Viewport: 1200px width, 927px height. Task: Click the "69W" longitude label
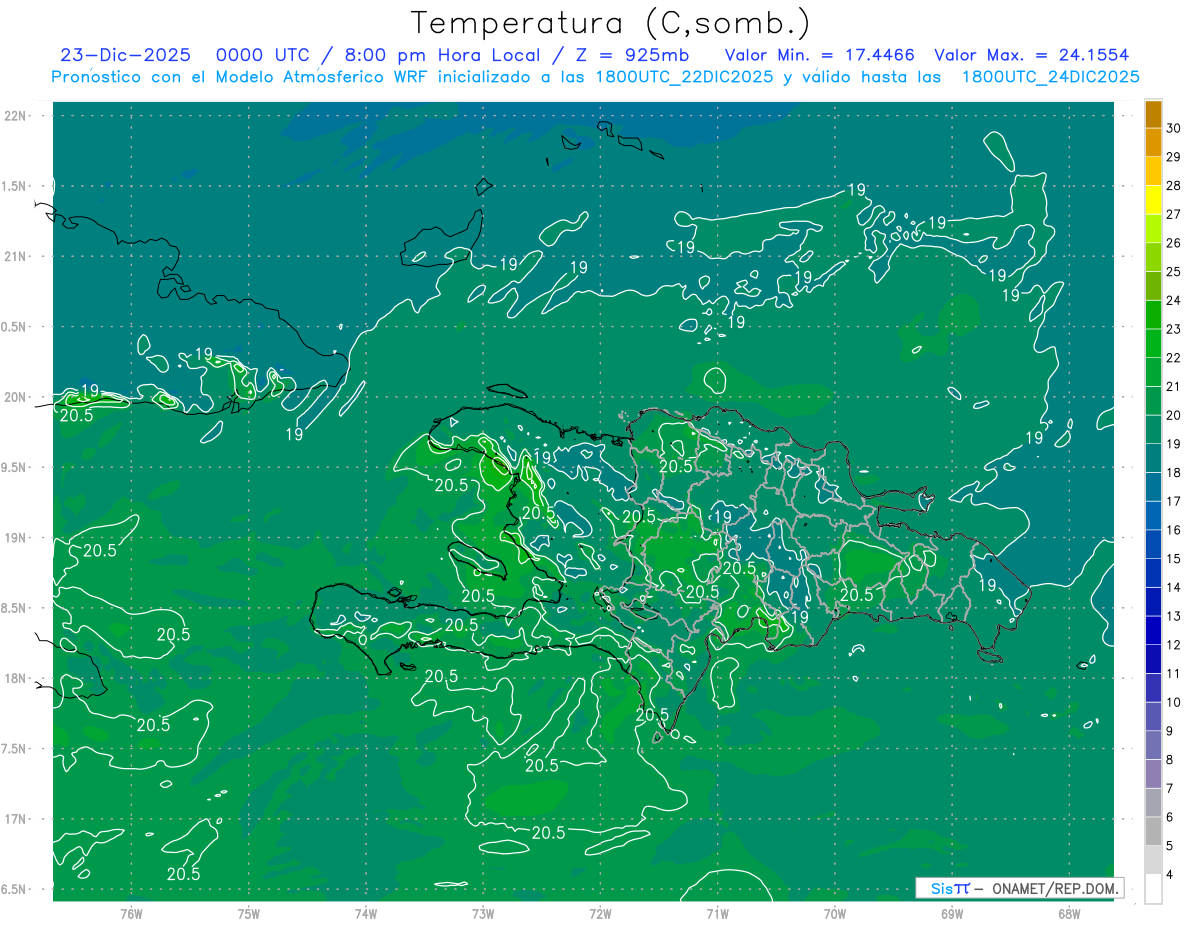pos(952,913)
